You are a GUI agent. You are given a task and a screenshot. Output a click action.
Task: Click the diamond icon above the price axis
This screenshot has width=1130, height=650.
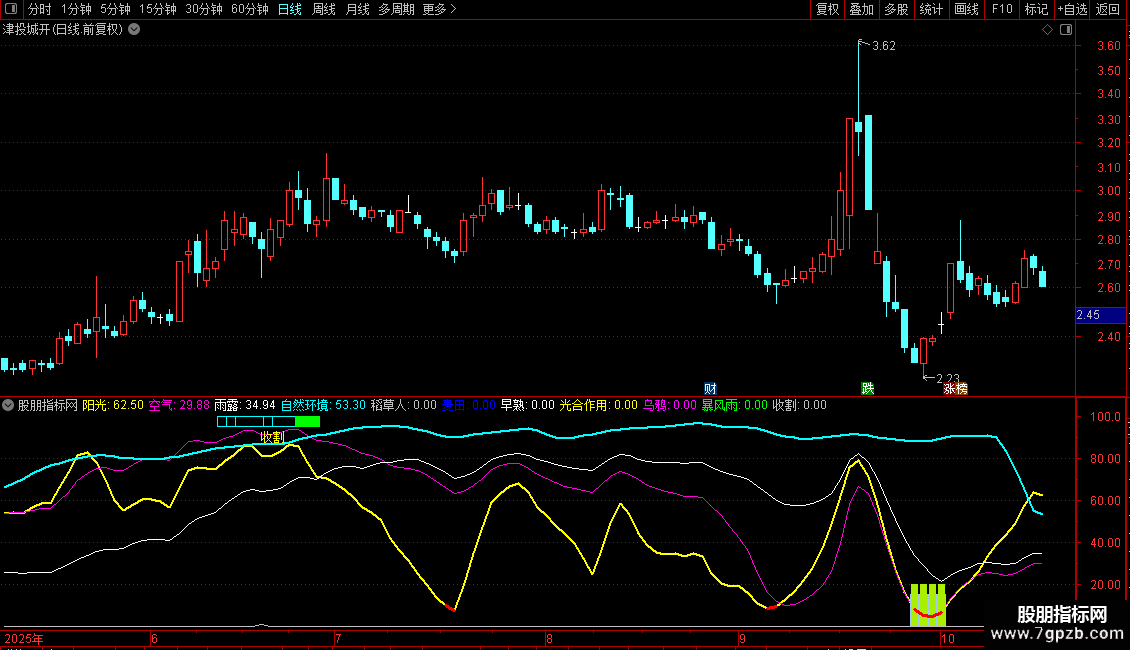(1047, 30)
